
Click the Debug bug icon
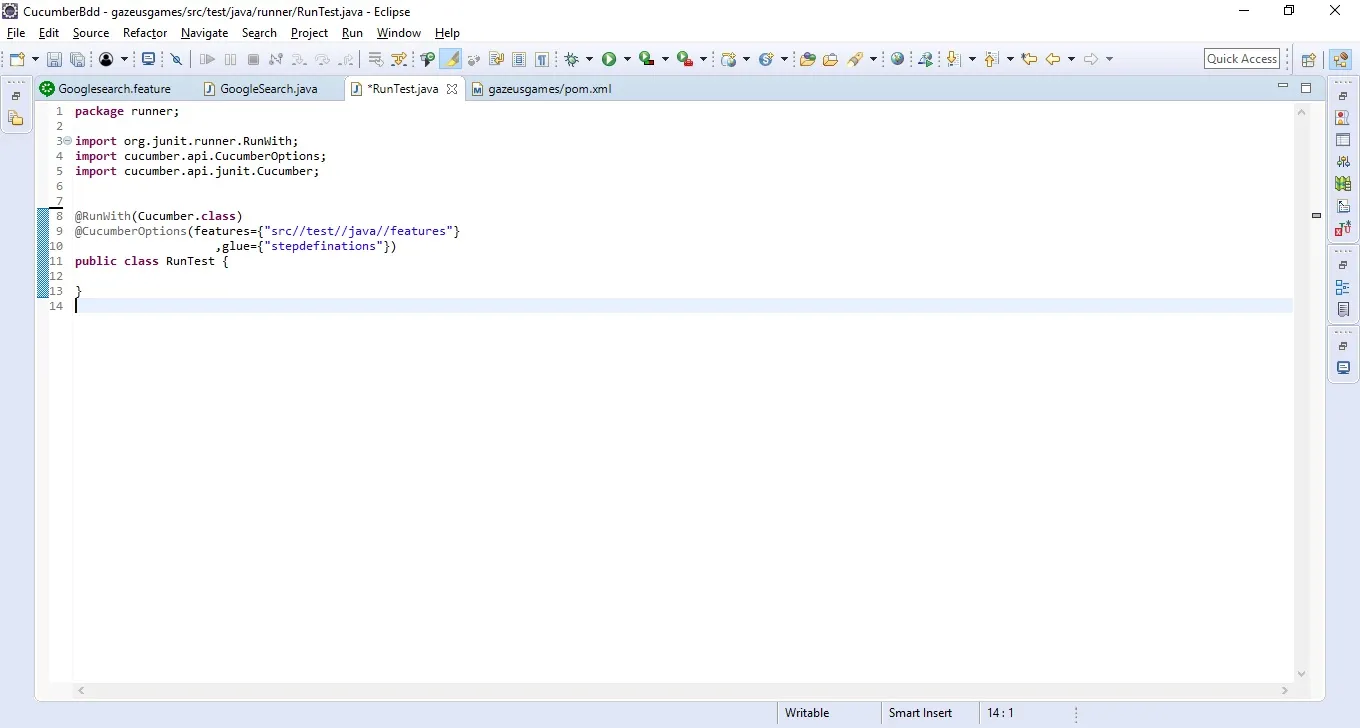(x=572, y=59)
